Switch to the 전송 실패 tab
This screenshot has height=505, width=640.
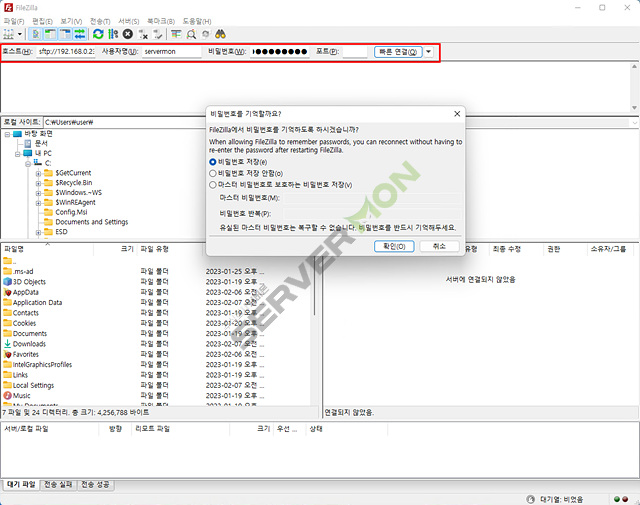(x=58, y=485)
